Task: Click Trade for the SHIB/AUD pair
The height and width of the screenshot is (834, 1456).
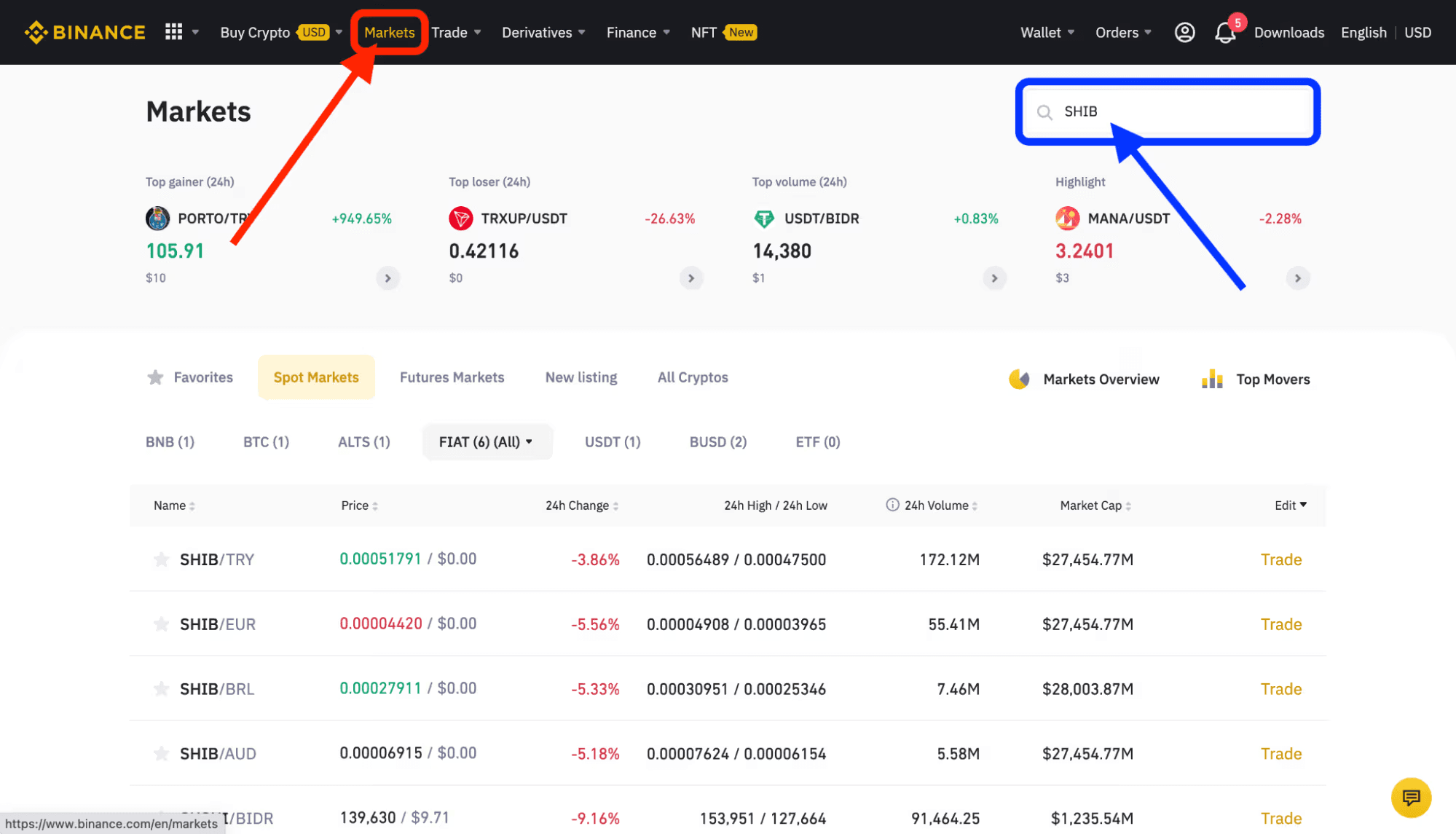Action: coord(1281,753)
